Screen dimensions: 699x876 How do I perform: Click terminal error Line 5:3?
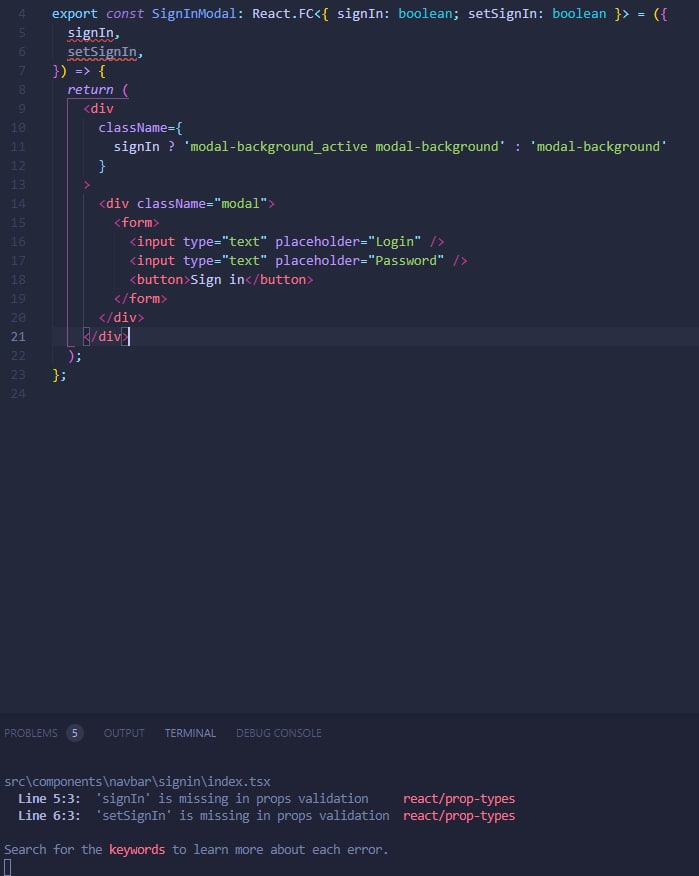click(49, 799)
